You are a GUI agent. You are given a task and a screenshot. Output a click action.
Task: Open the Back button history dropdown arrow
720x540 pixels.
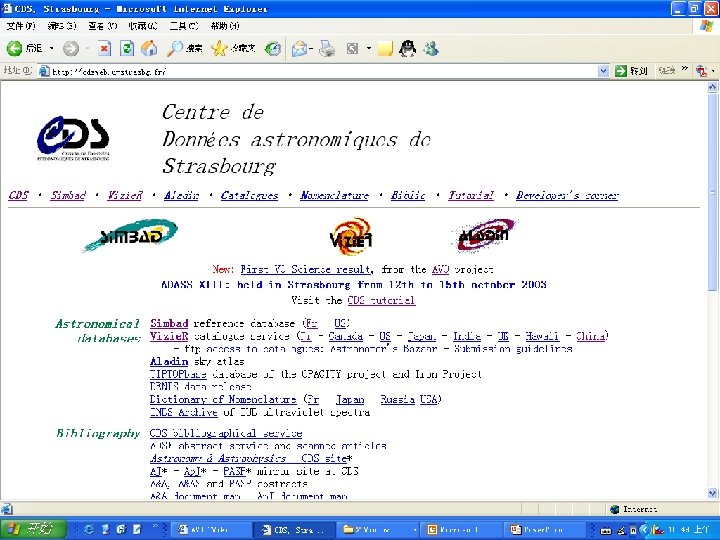click(x=51, y=48)
